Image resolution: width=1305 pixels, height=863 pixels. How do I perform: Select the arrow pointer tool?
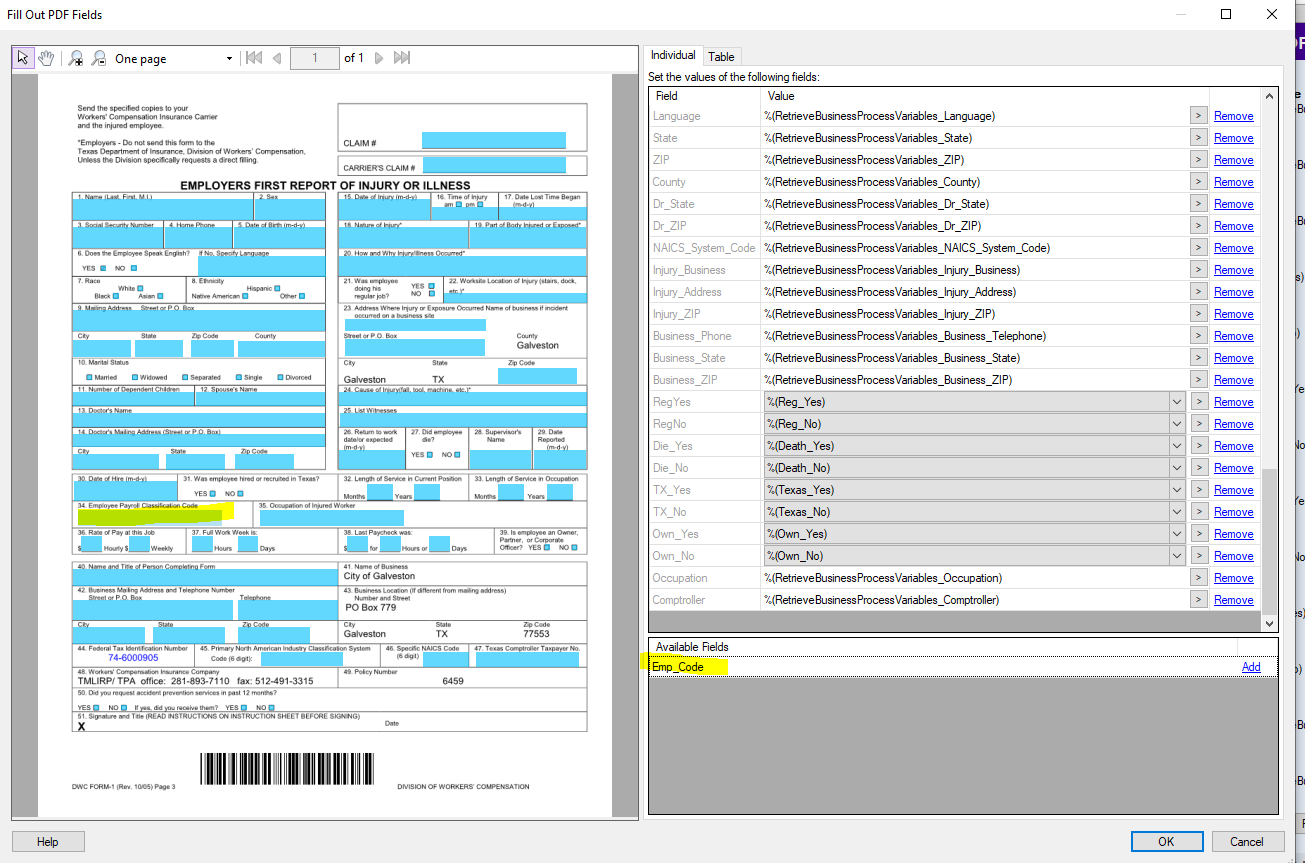[x=23, y=58]
